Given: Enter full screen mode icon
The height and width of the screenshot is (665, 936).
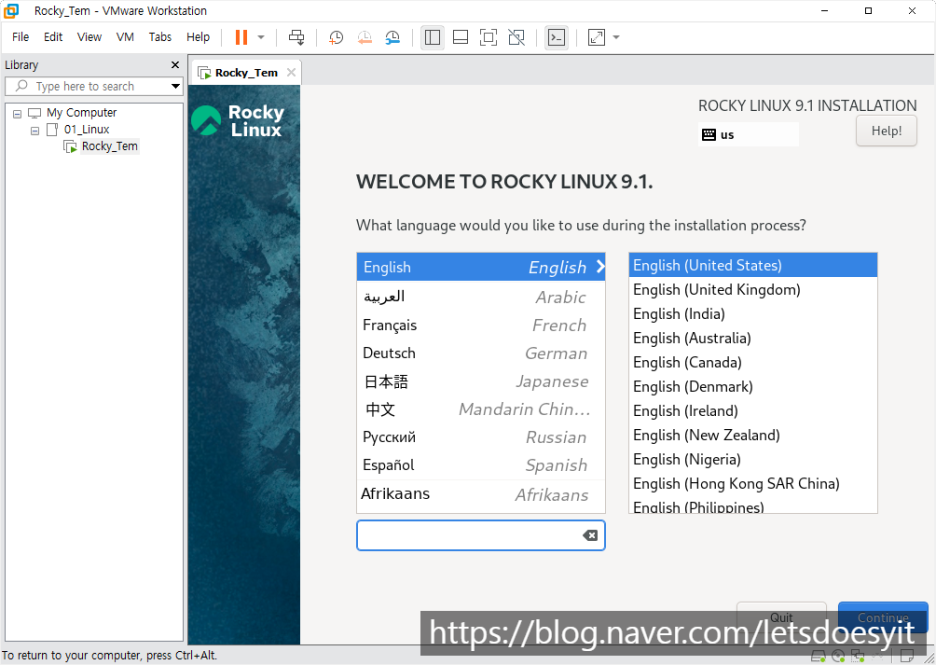Looking at the screenshot, I should [x=488, y=38].
